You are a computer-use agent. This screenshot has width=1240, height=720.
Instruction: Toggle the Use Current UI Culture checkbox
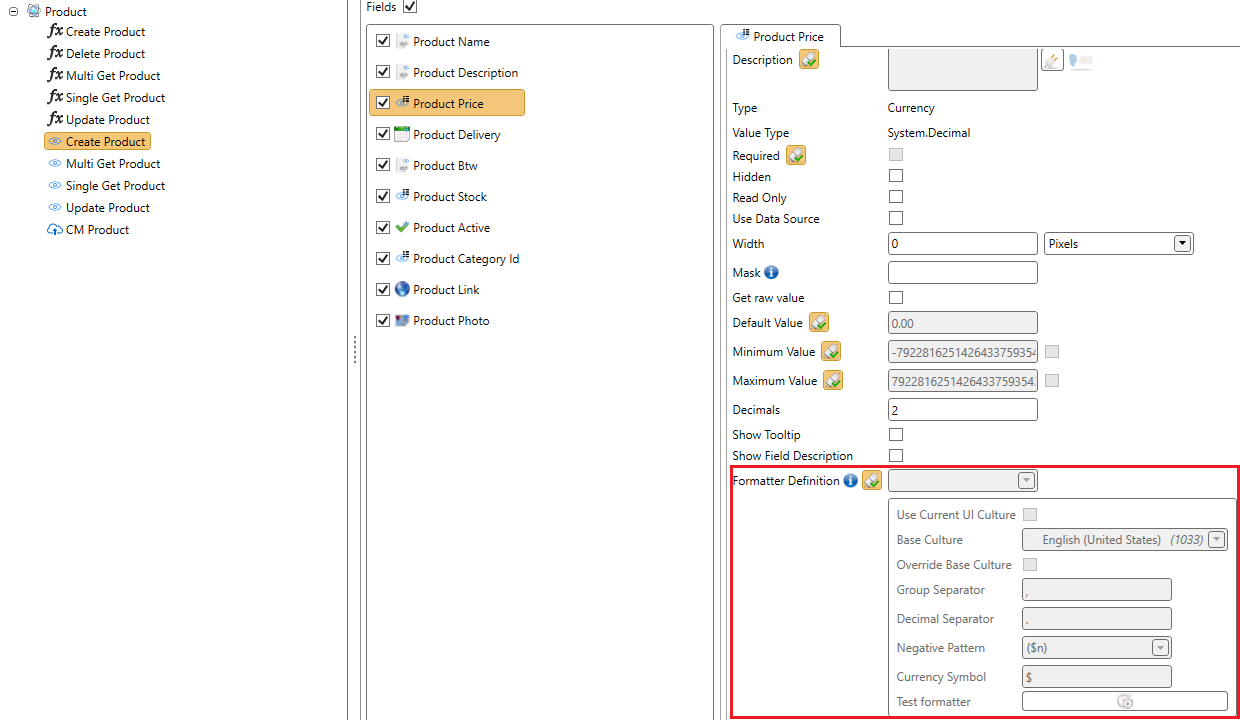1030,514
